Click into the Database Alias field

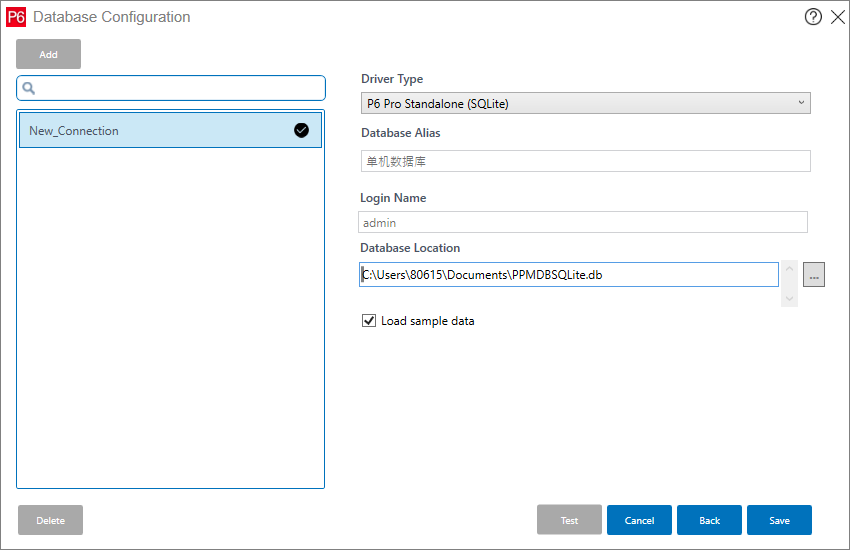click(x=585, y=161)
